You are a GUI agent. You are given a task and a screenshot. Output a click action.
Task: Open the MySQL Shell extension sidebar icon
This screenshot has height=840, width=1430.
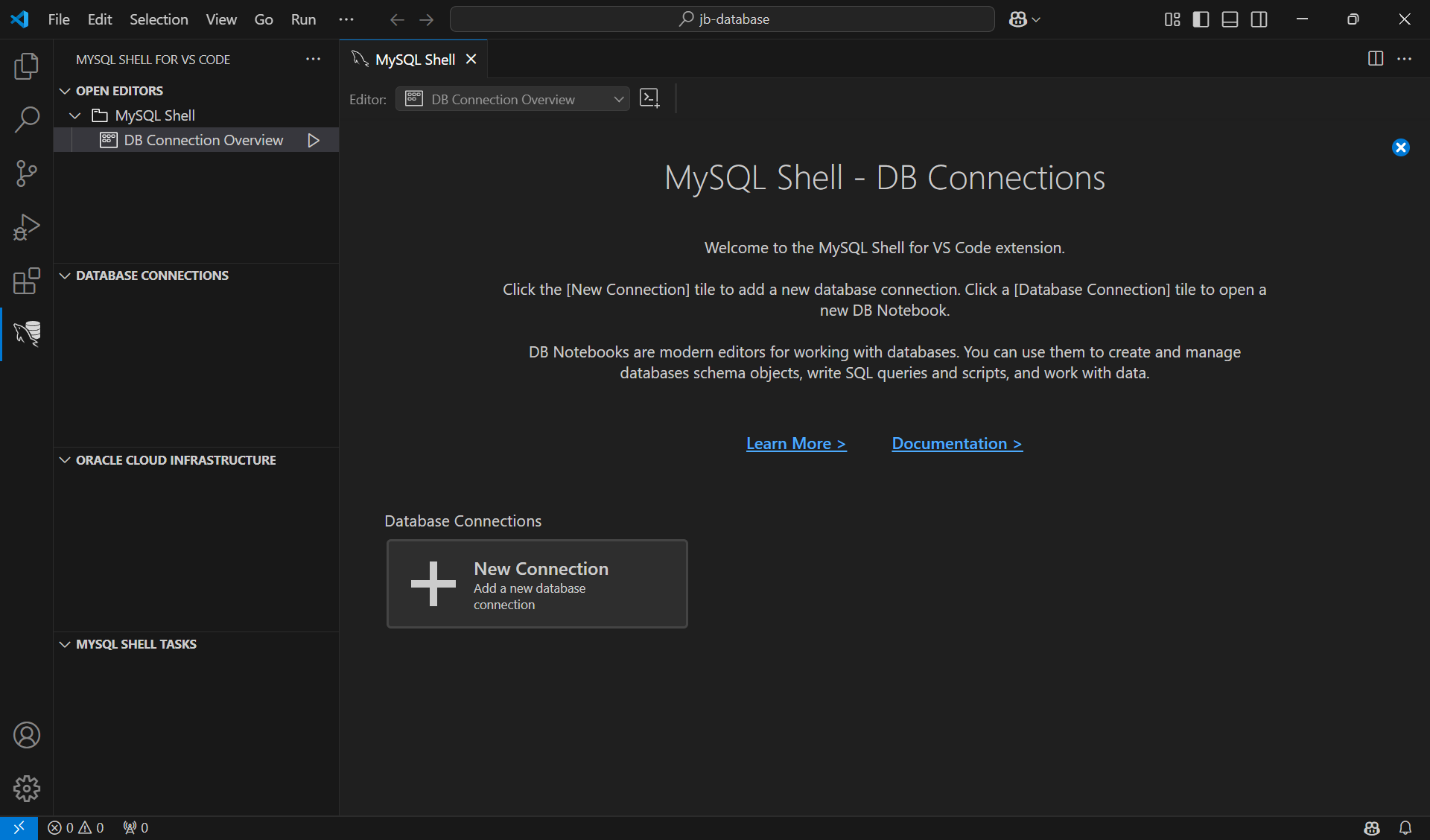tap(26, 334)
